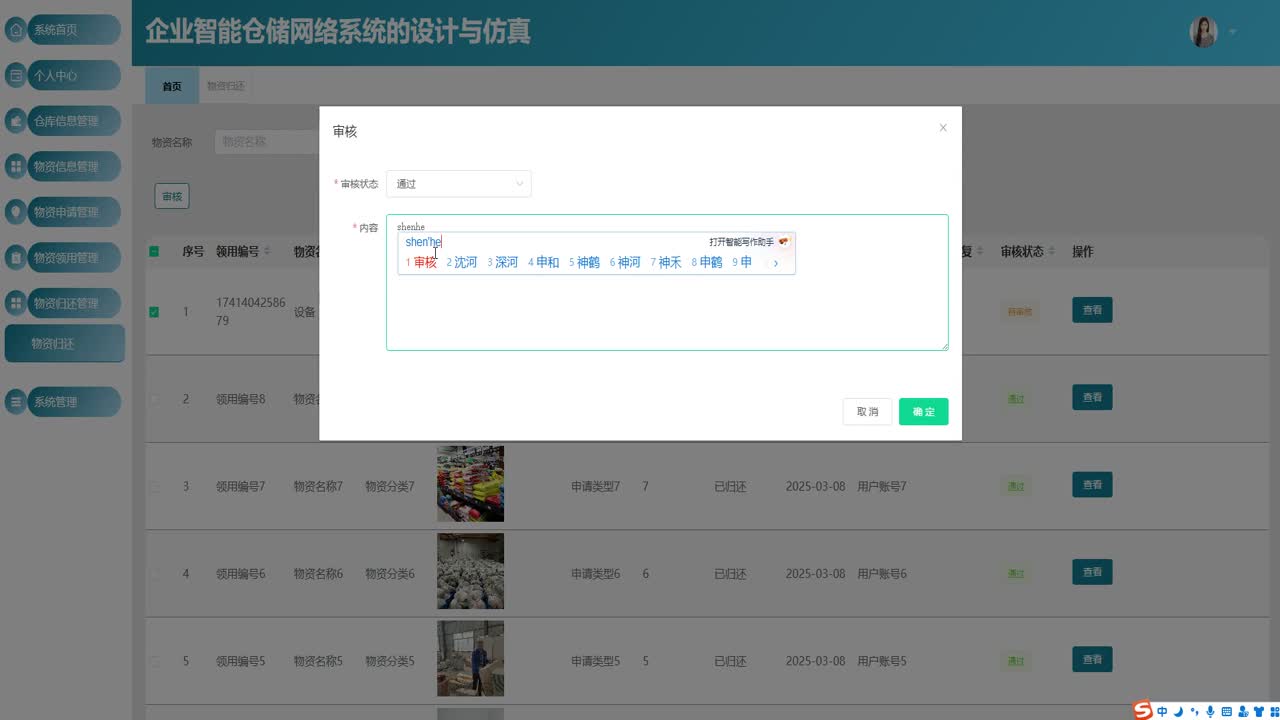Open the Sogou soft keyboard icon
The image size is (1280, 720).
pos(1226,712)
